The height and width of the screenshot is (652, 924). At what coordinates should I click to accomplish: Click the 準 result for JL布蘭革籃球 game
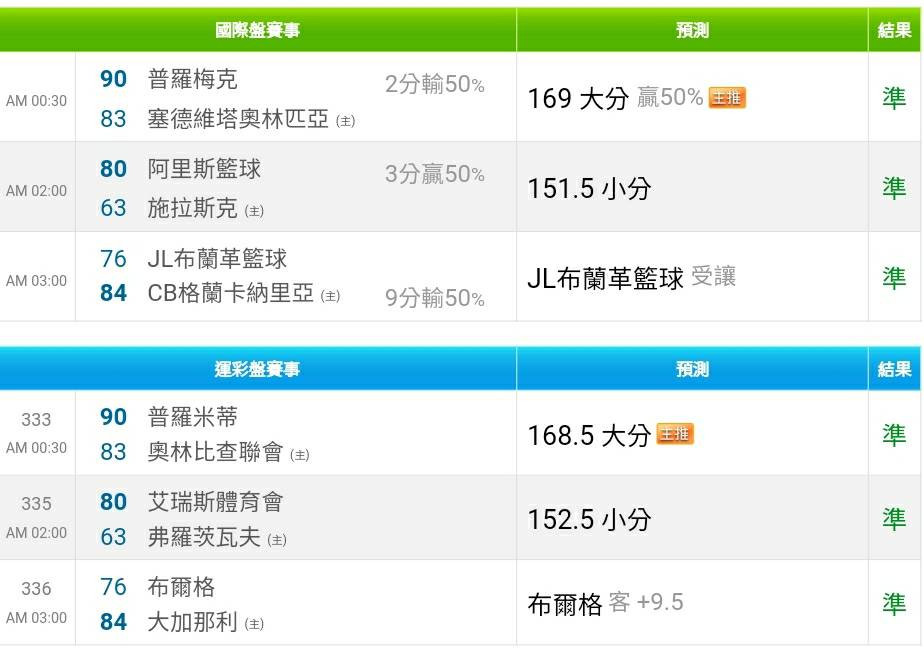tap(894, 278)
